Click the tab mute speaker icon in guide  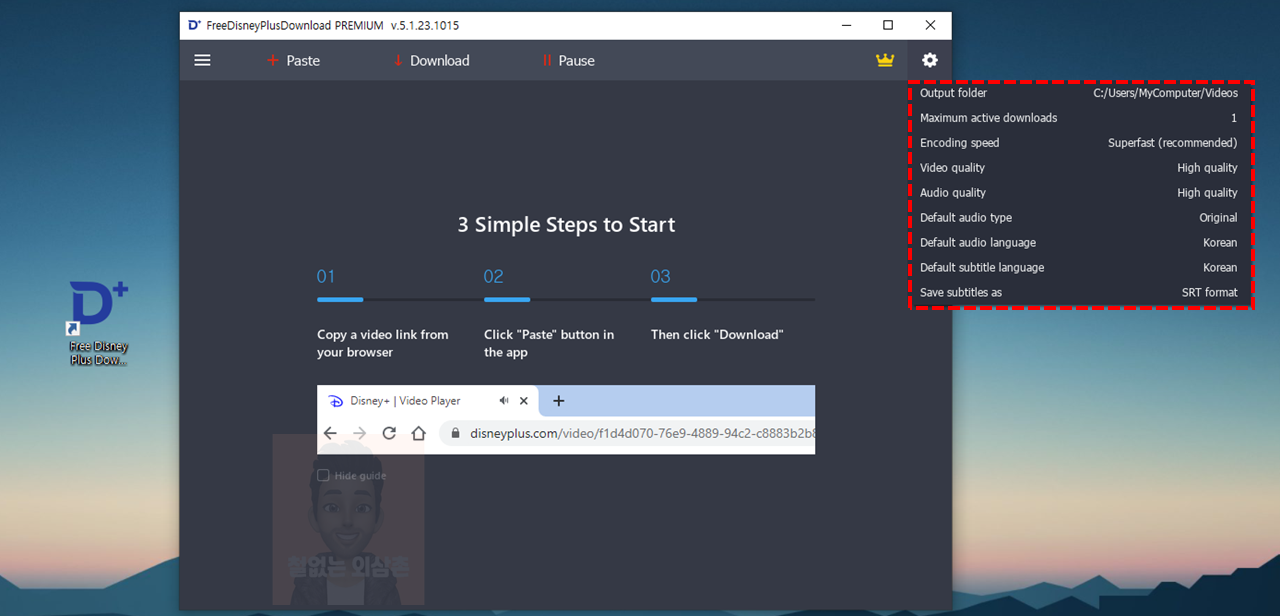pos(504,401)
